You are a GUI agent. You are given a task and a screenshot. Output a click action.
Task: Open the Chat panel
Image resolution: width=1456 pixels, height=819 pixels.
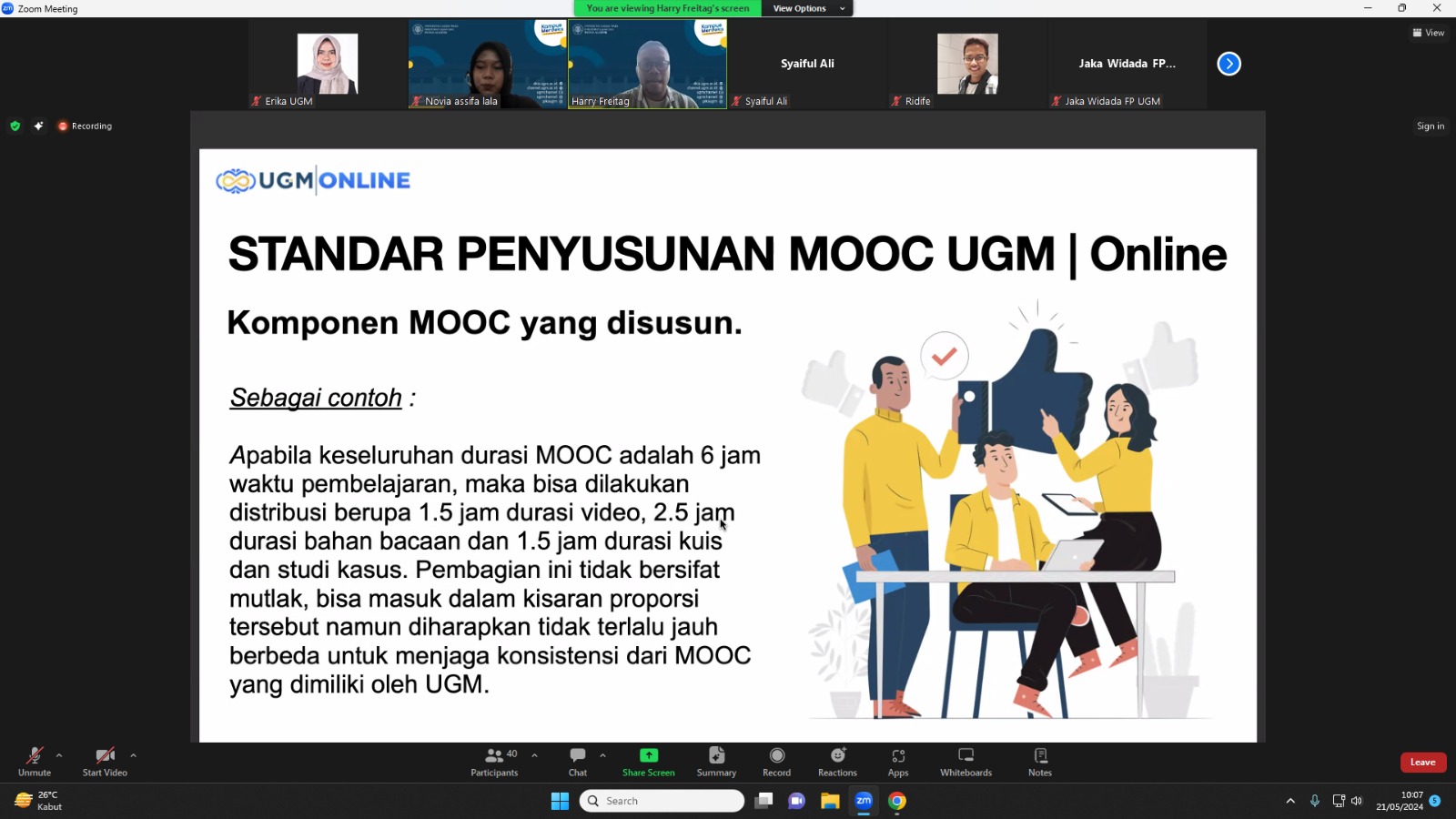tap(577, 761)
